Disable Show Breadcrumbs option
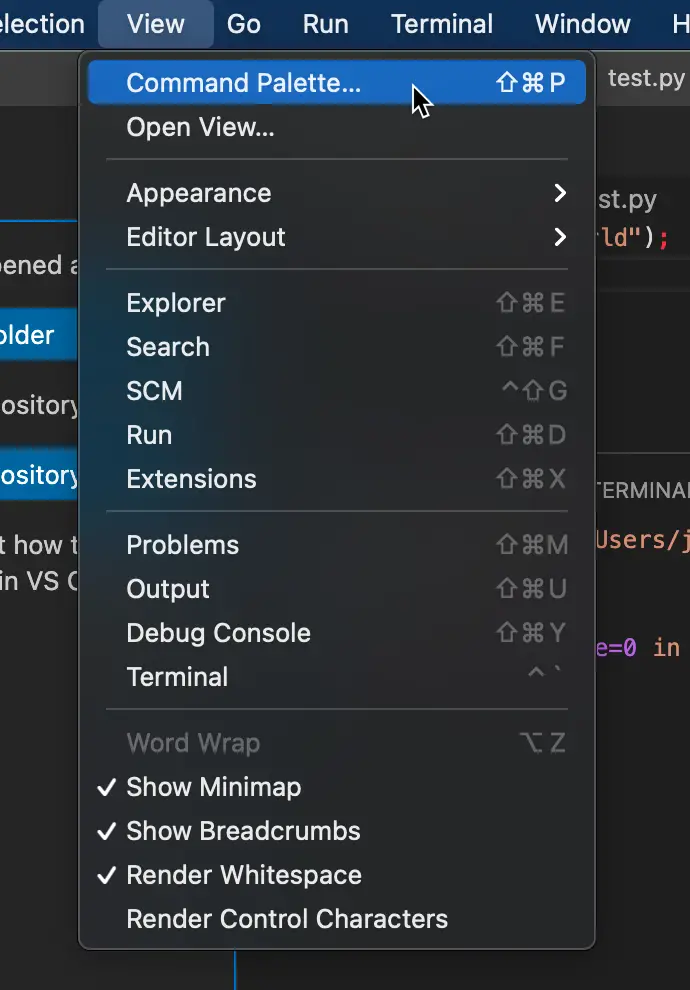Viewport: 690px width, 990px height. point(336,831)
